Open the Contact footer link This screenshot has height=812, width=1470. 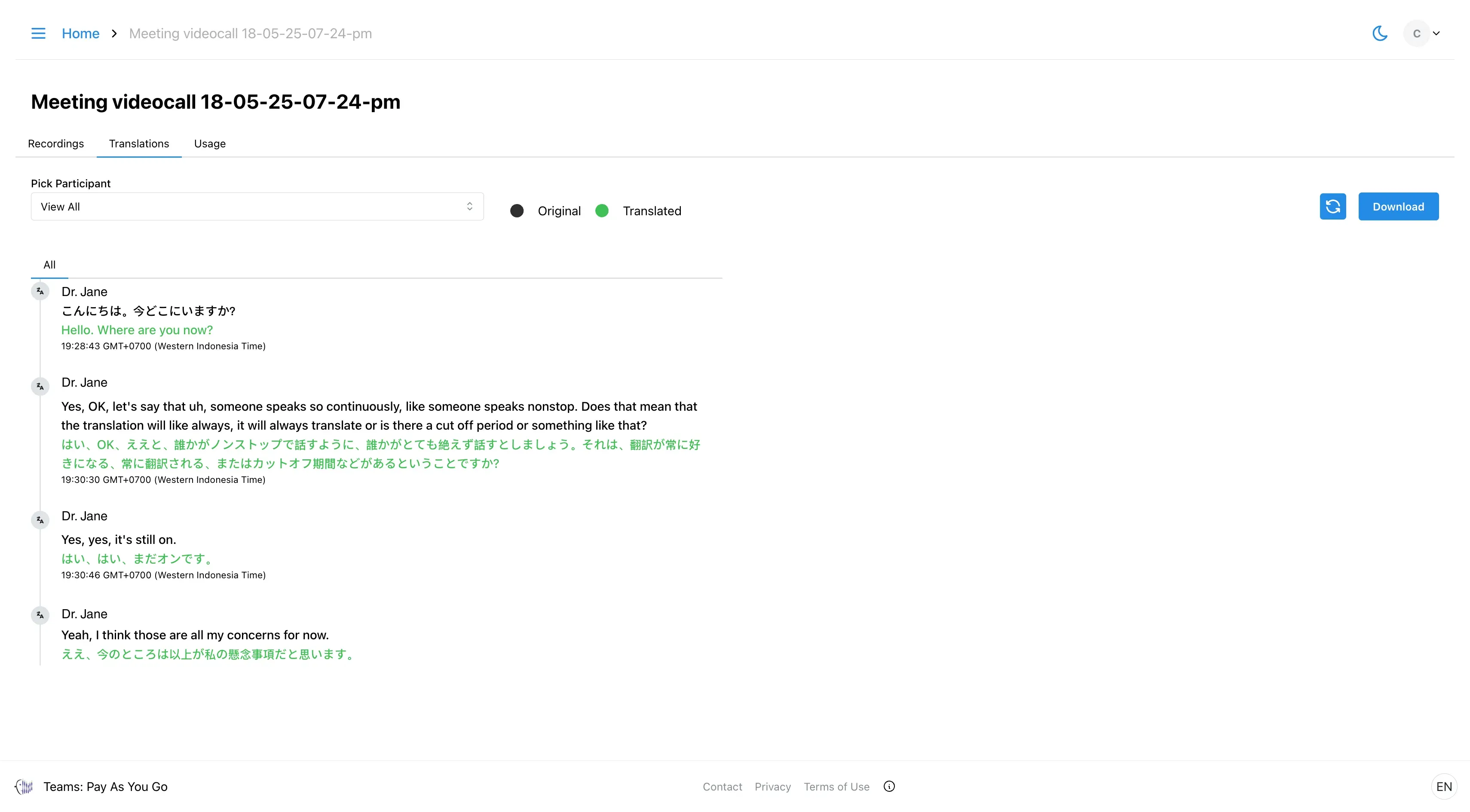(x=723, y=787)
